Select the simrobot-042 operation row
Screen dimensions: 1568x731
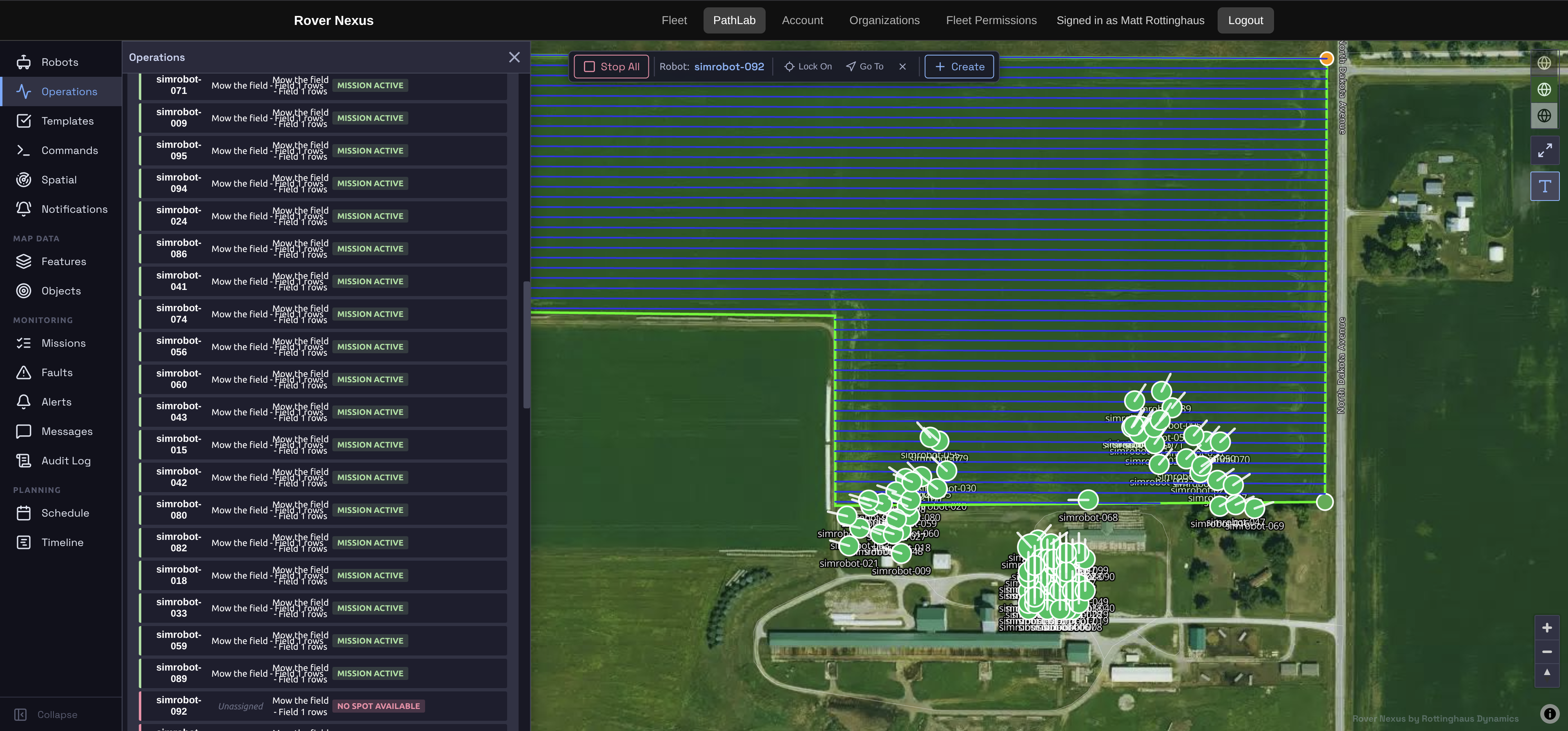[x=323, y=477]
